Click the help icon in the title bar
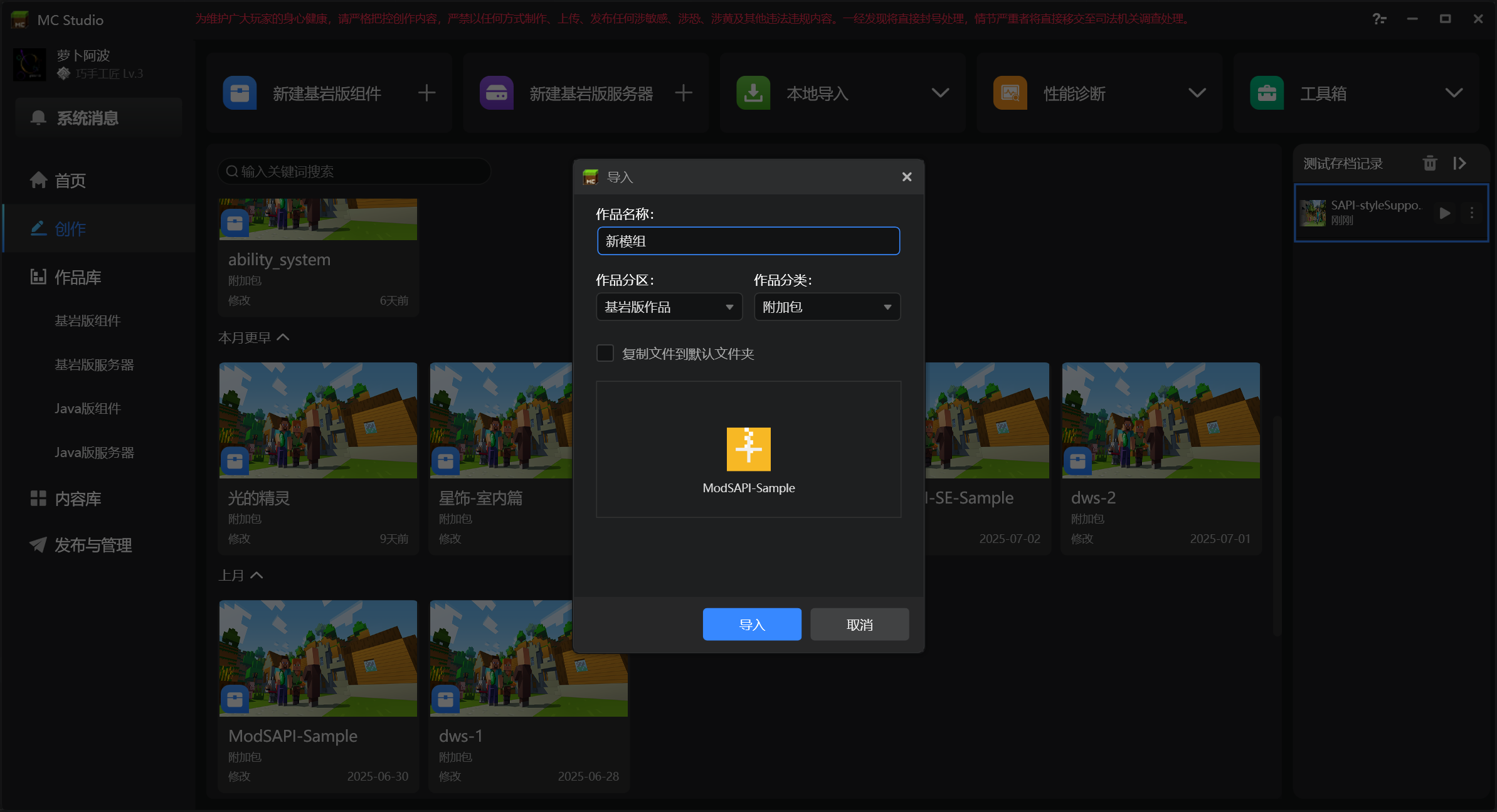The image size is (1497, 812). pos(1380,18)
